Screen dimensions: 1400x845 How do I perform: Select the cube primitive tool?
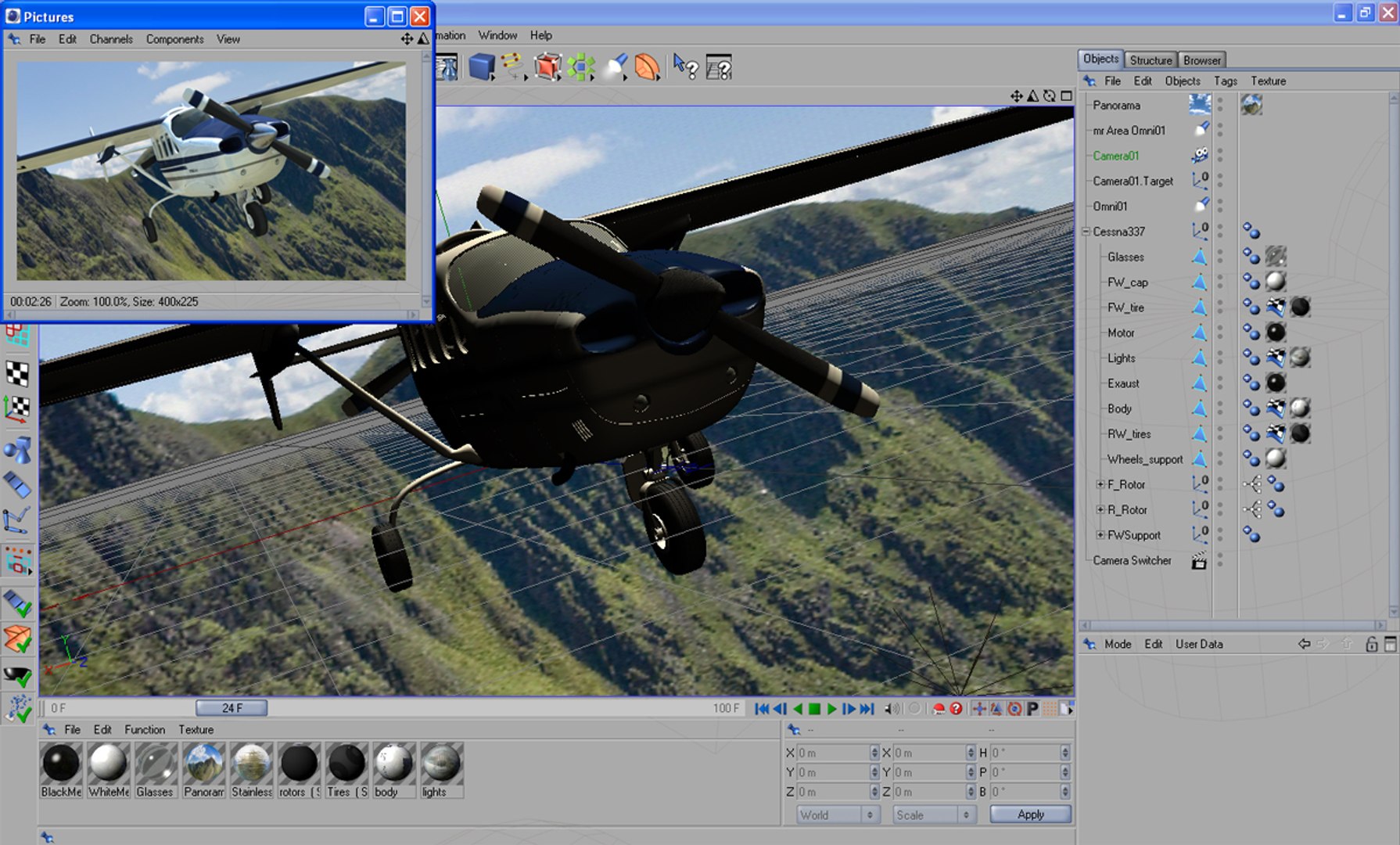click(482, 67)
